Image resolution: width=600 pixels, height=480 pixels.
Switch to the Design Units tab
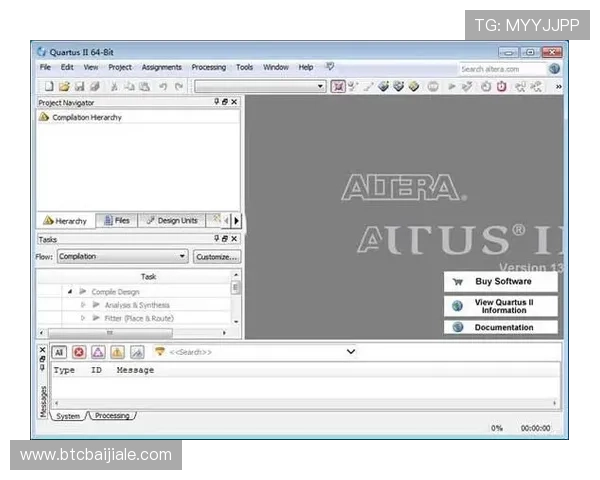(172, 220)
